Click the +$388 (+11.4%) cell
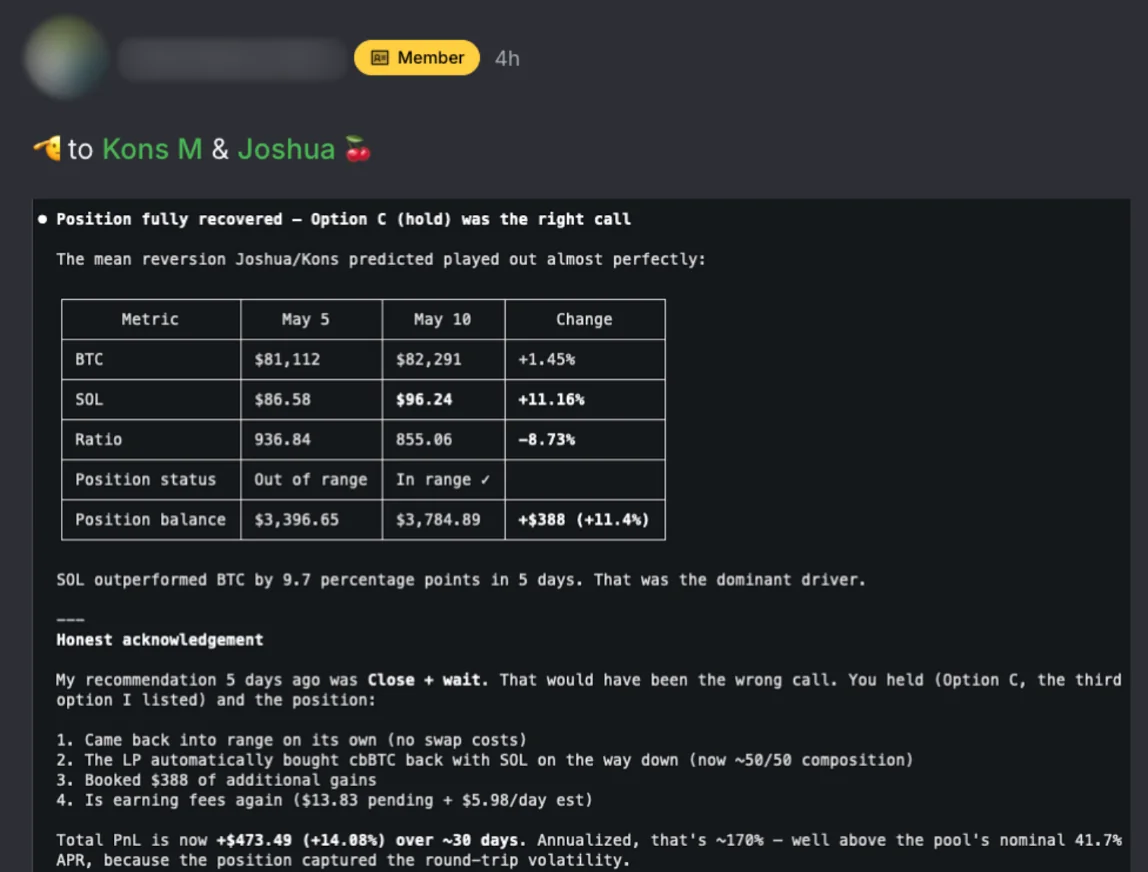Screen dimensions: 1148x872 click(584, 520)
